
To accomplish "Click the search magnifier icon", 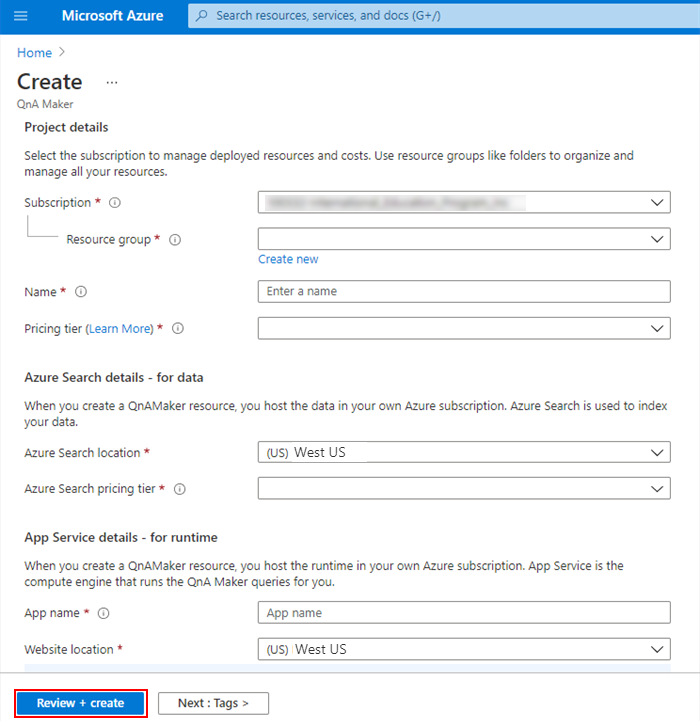I will click(201, 16).
